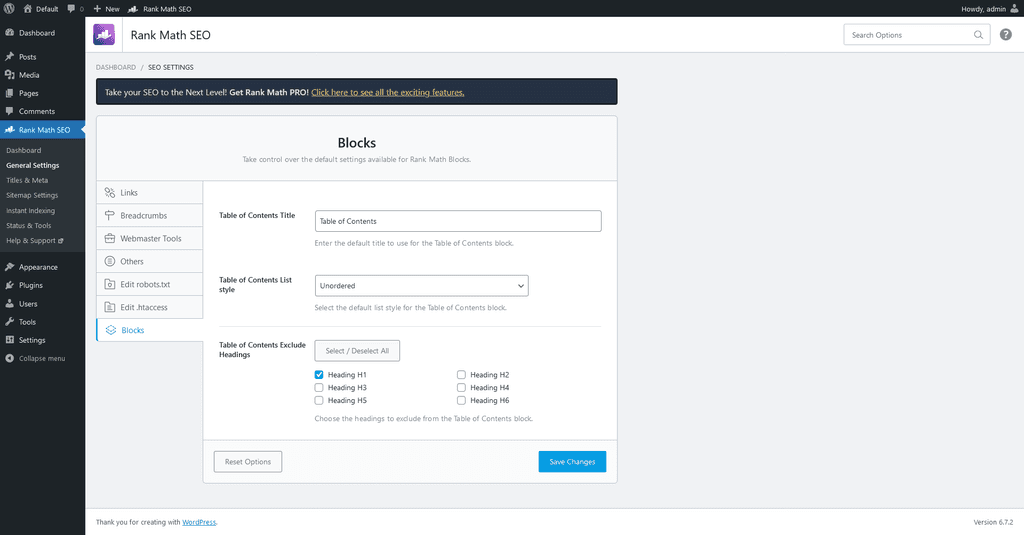Image resolution: width=1024 pixels, height=535 pixels.
Task: Click the Save Changes button
Action: (x=572, y=462)
